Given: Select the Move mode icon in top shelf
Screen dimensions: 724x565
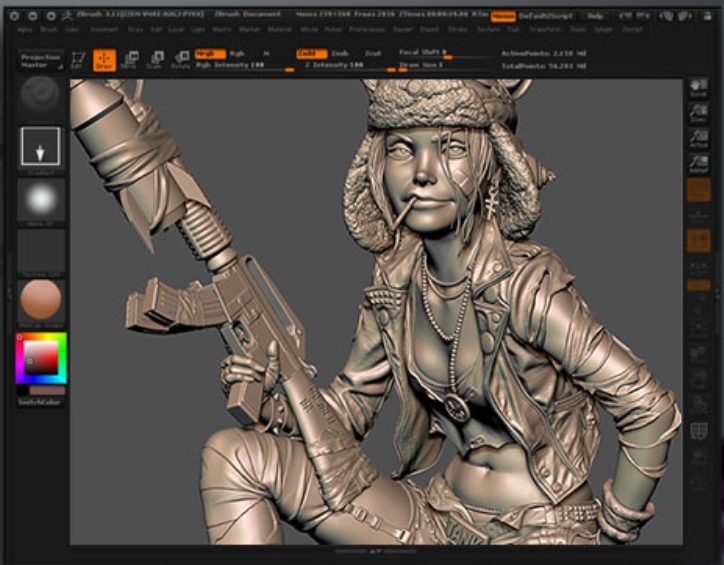Looking at the screenshot, I should [130, 60].
